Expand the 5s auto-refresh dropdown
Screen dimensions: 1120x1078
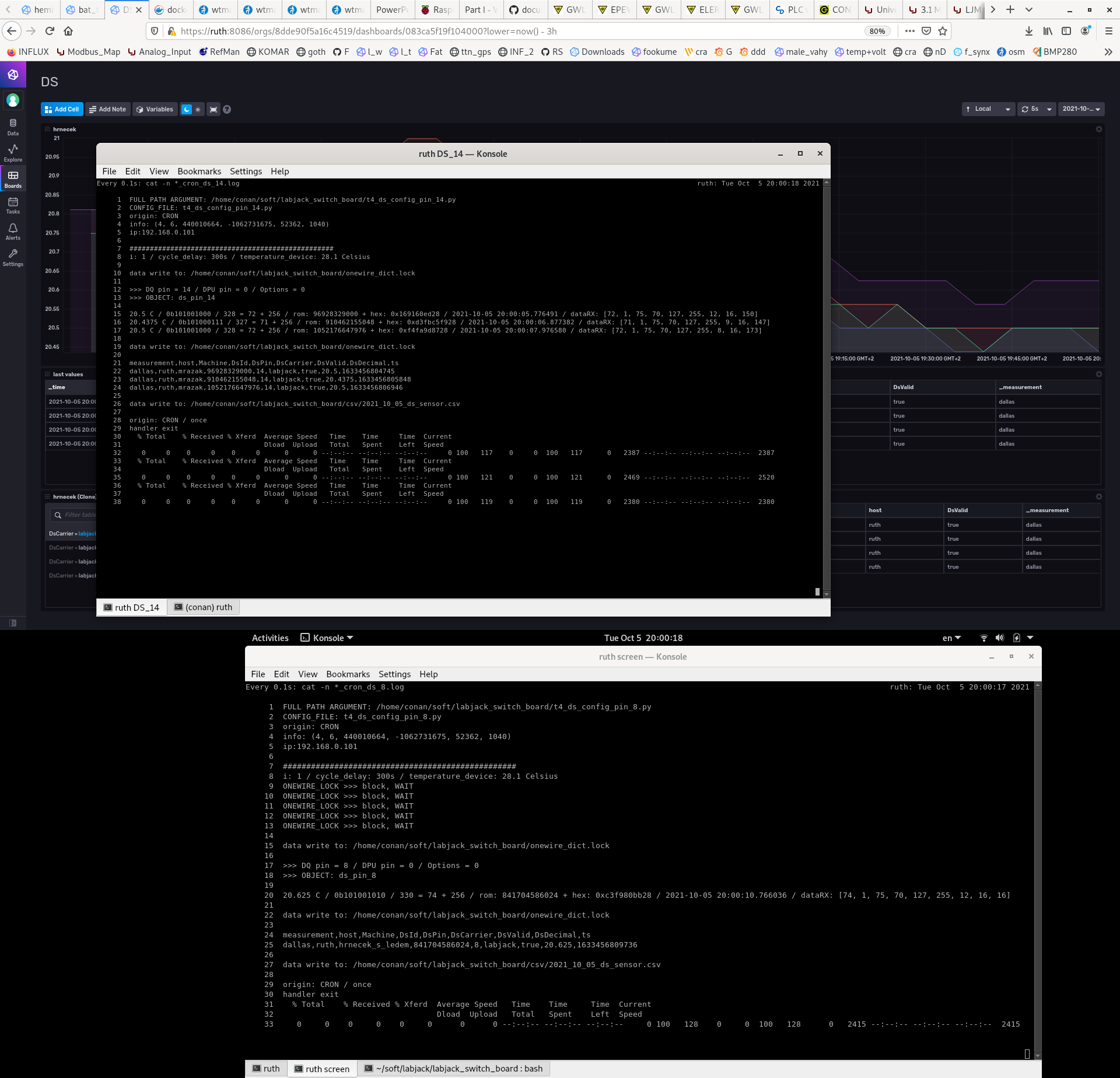[x=1037, y=109]
